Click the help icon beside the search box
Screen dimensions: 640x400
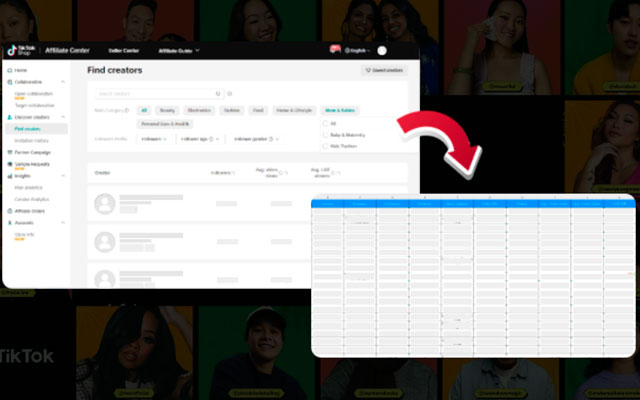pos(230,94)
